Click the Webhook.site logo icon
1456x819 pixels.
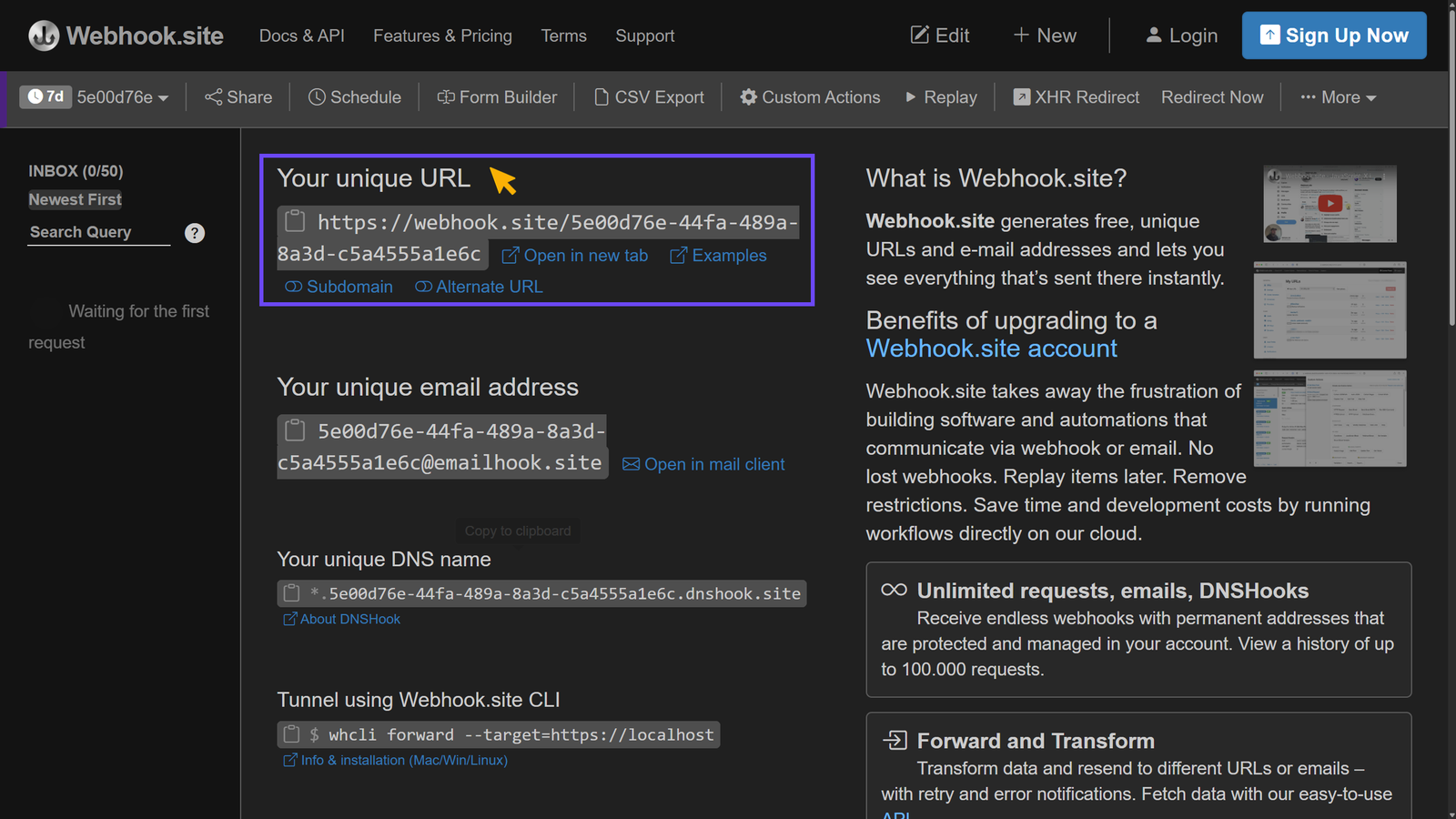[44, 35]
